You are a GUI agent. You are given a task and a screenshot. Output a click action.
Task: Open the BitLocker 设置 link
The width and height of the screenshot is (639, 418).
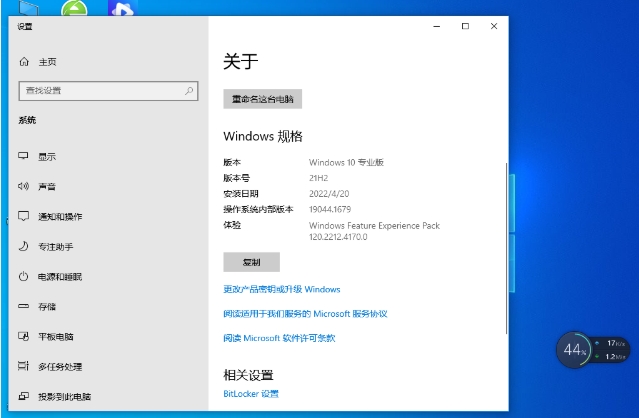click(251, 394)
